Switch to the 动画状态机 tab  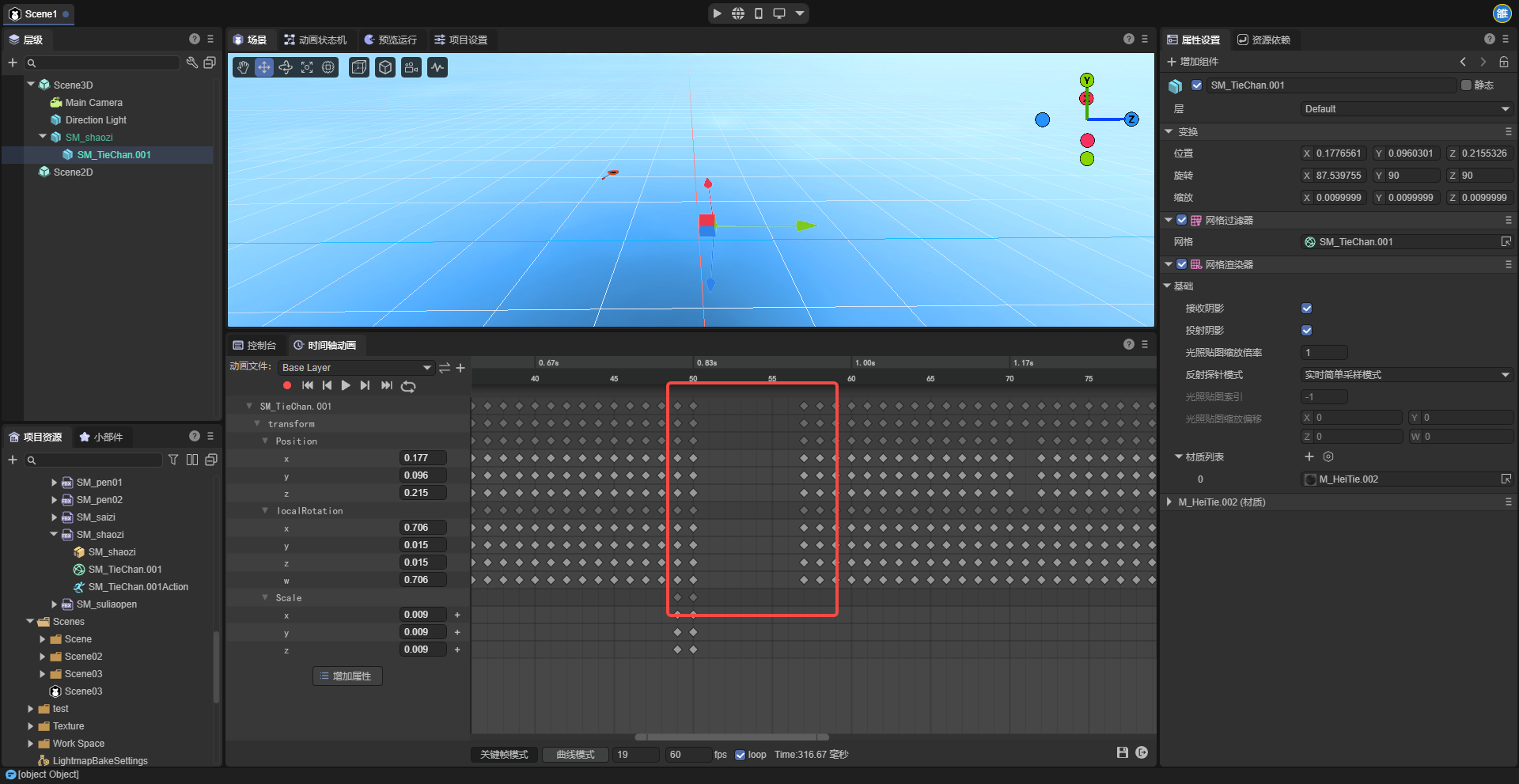(x=316, y=40)
